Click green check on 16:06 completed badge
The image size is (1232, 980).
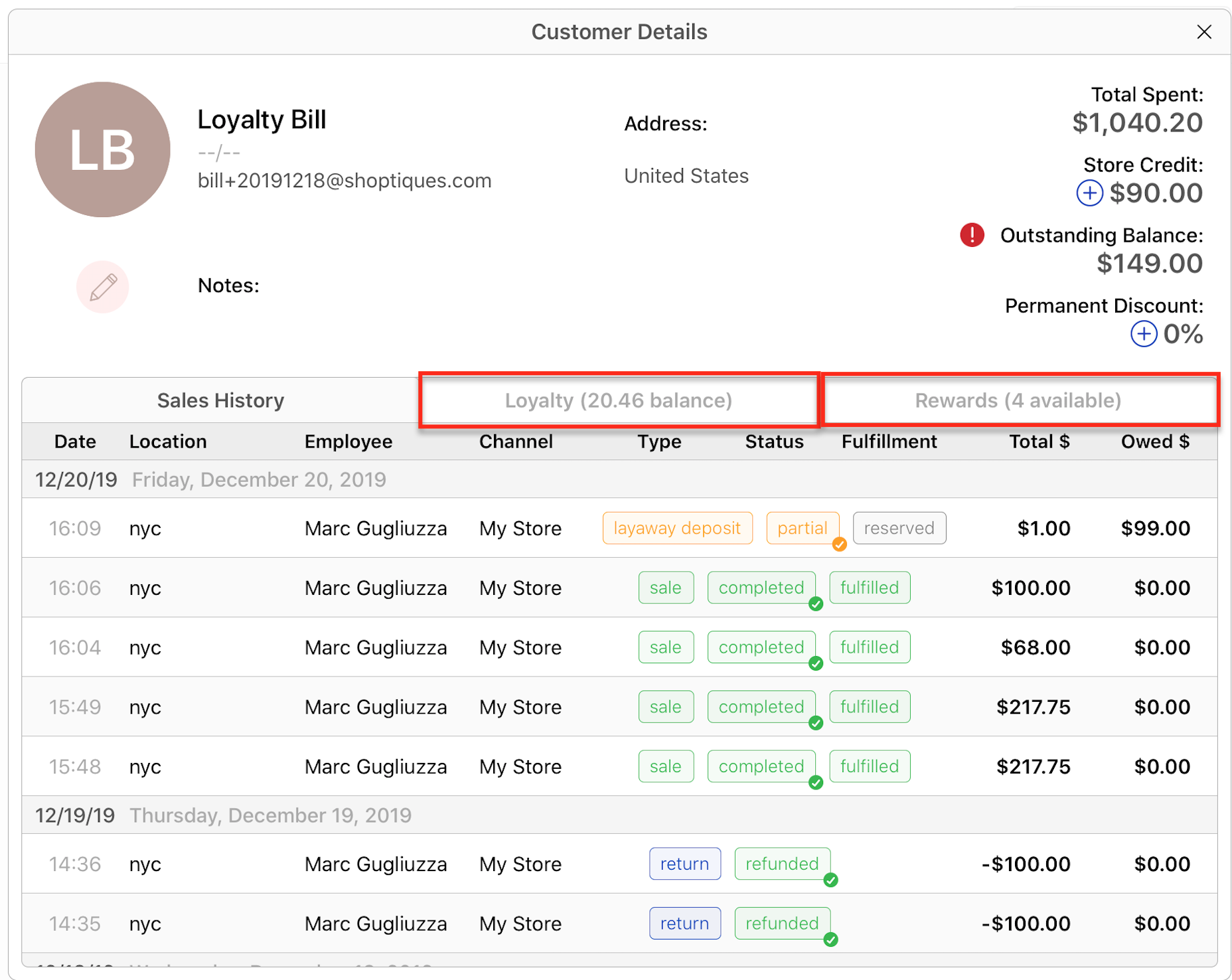click(816, 604)
